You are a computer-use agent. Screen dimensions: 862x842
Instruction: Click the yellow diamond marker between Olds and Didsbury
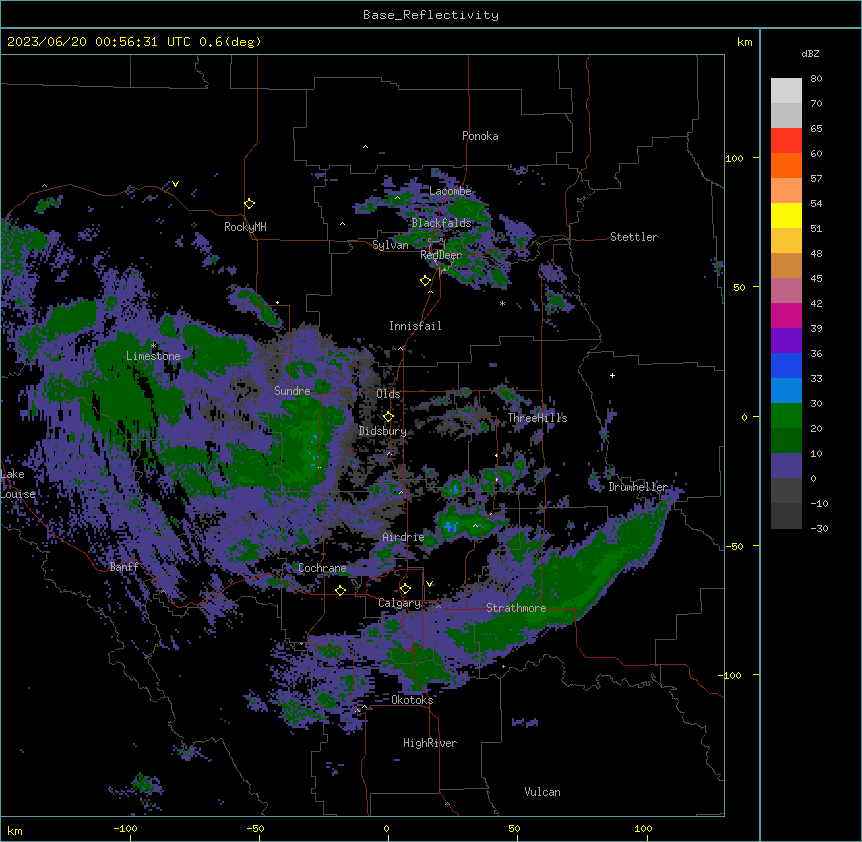388,416
